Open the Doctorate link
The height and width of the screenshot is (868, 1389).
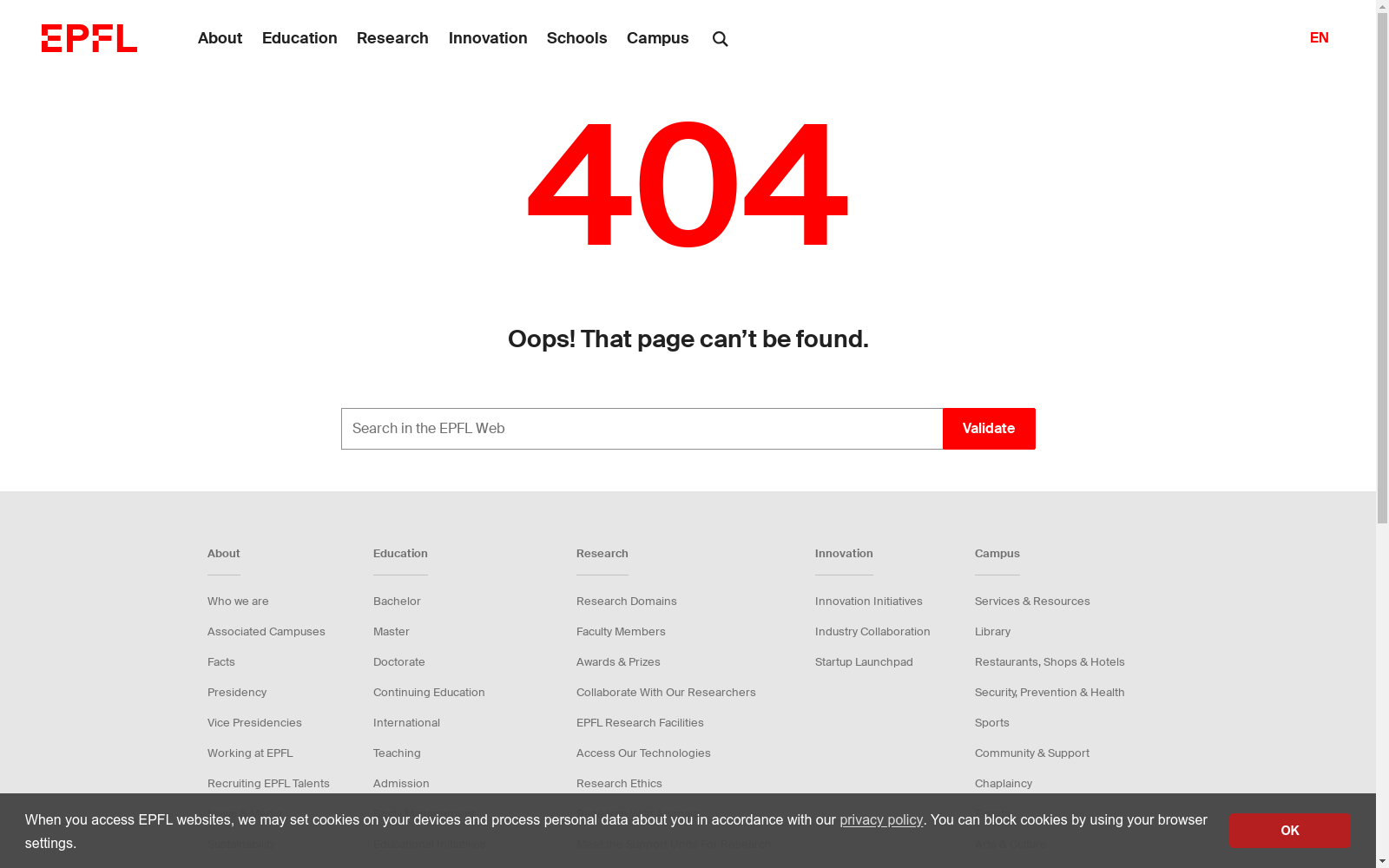[399, 662]
